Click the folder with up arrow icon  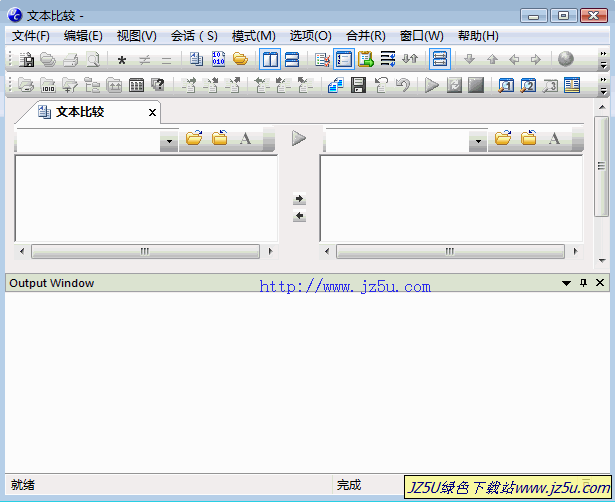pos(114,85)
